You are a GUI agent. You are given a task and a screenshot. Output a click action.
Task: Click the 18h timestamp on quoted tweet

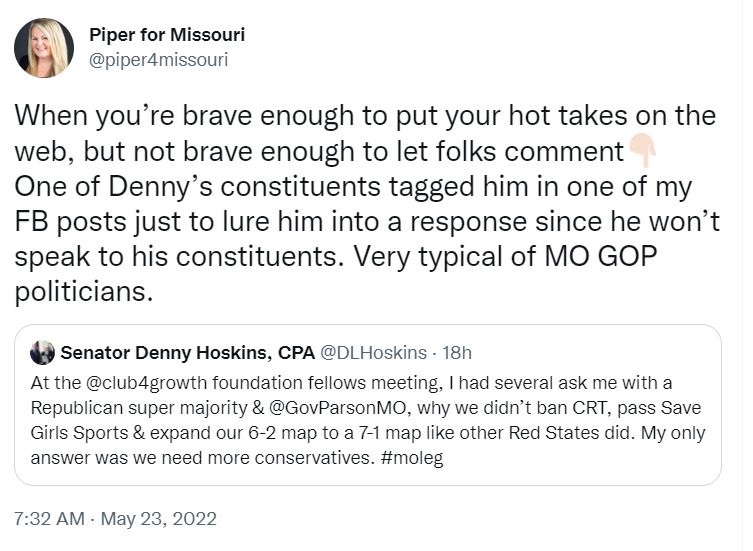pos(456,352)
